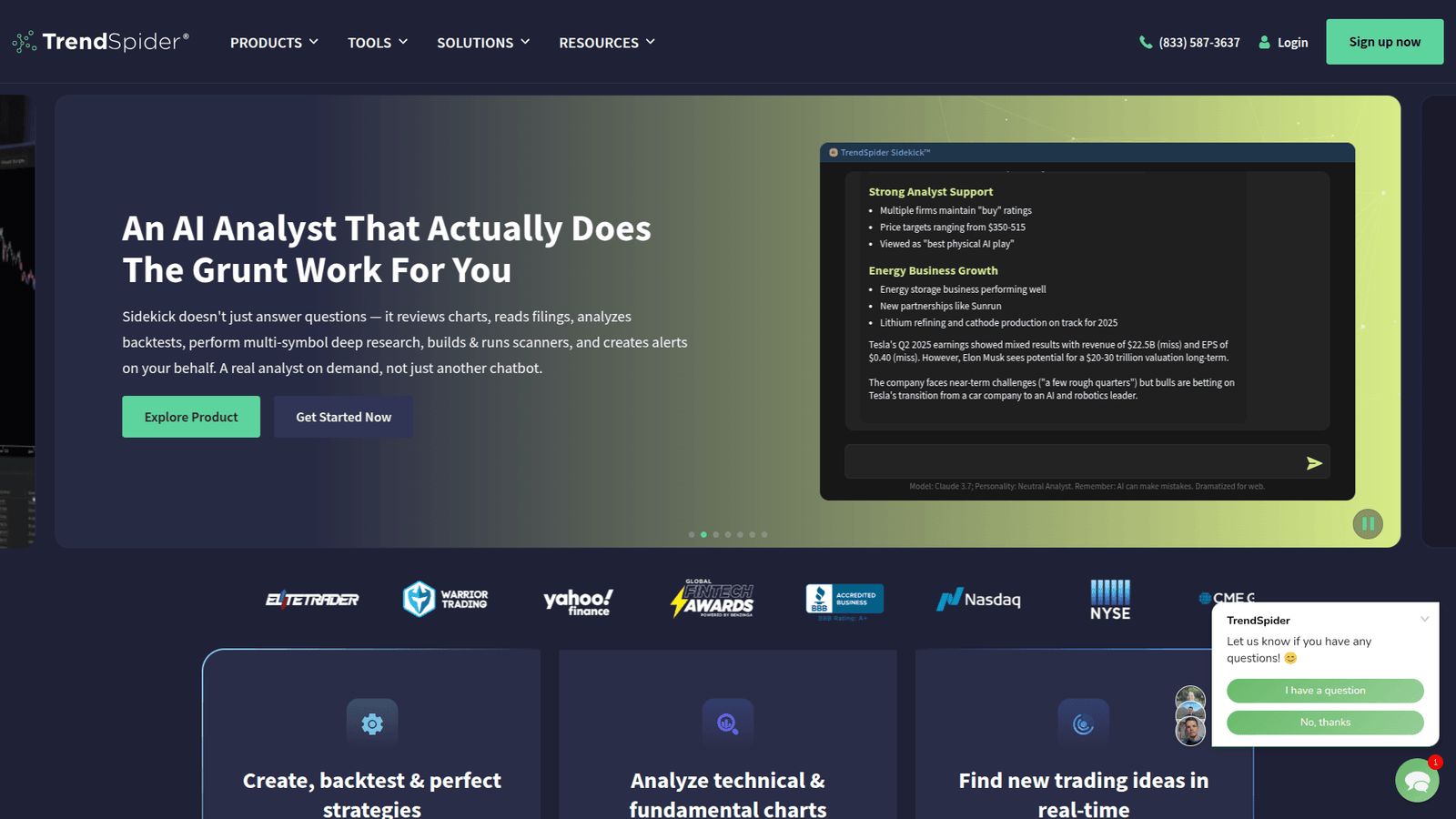The width and height of the screenshot is (1456, 819).
Task: Click the Yahoo Finance logo
Action: (x=578, y=601)
